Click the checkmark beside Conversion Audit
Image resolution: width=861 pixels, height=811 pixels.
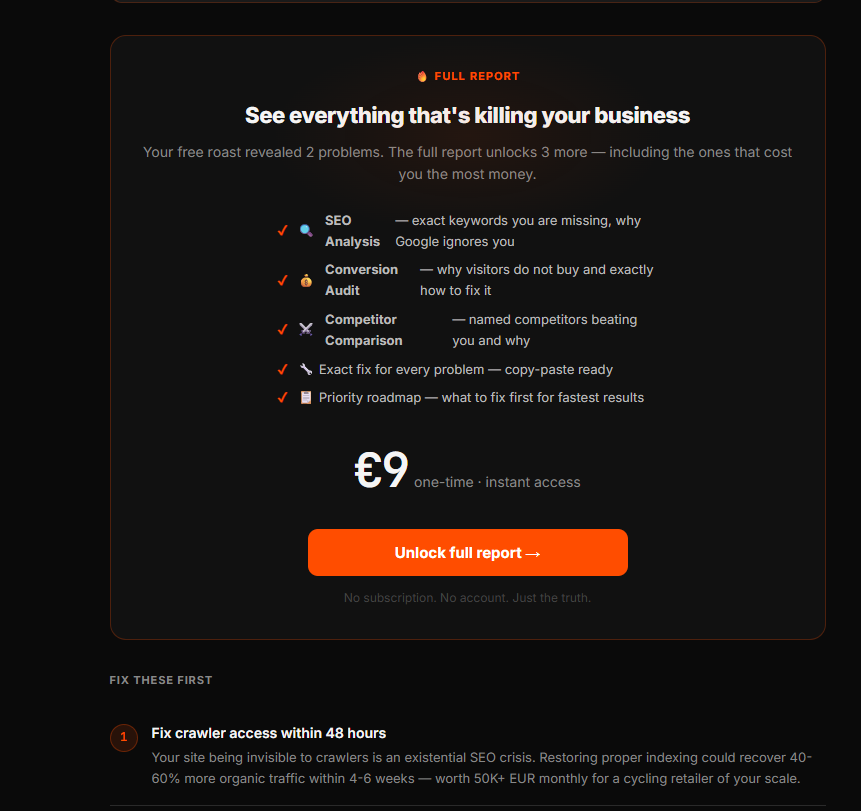pos(283,281)
